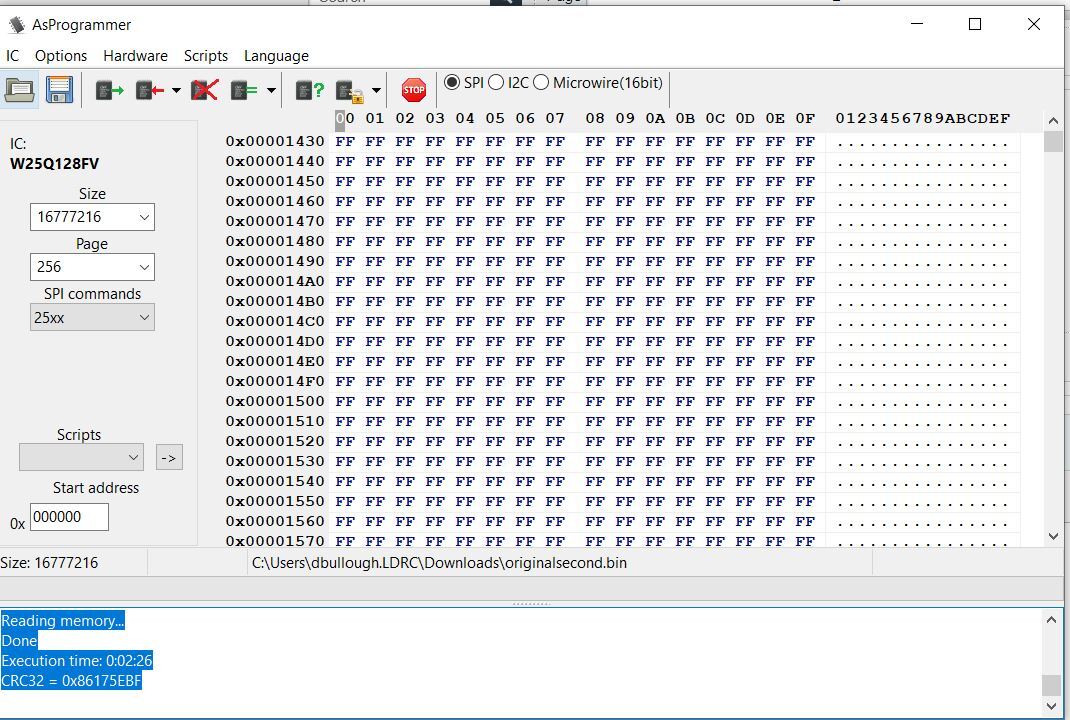Maximize the AsProgrammer window

(x=975, y=25)
